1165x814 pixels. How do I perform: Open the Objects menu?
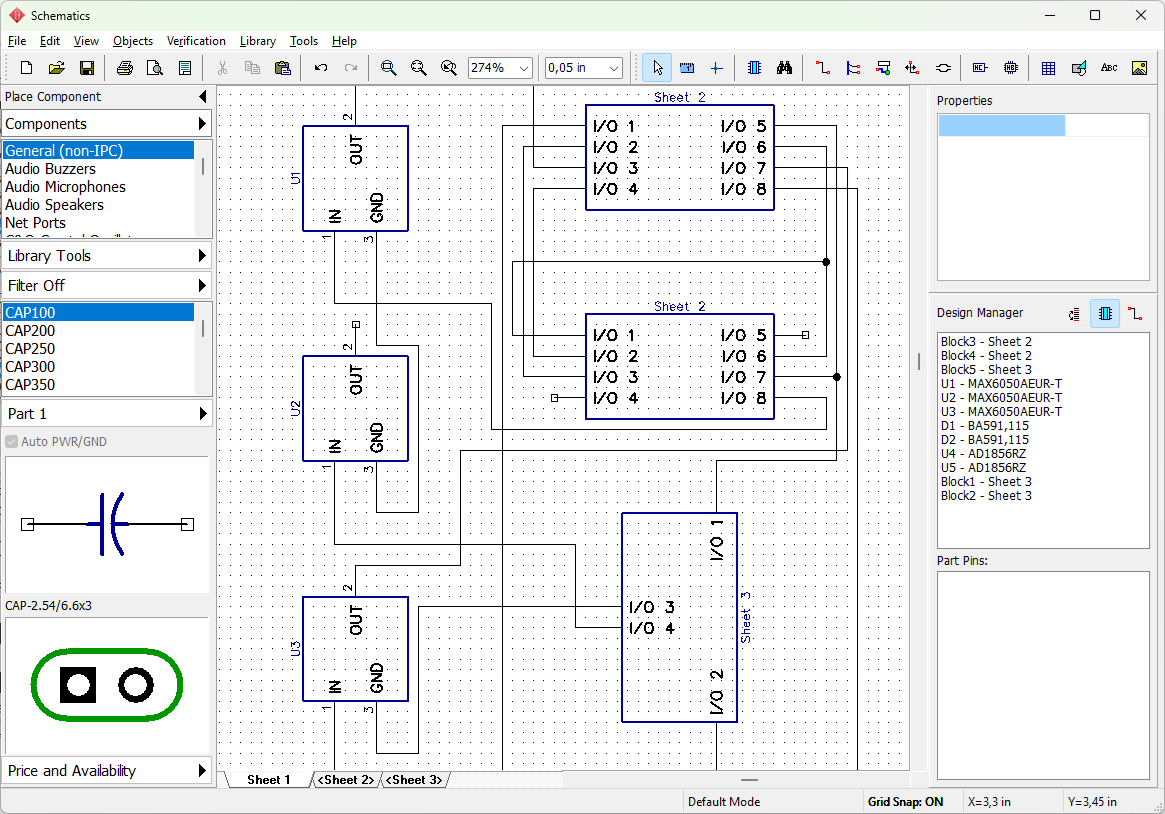(x=133, y=41)
